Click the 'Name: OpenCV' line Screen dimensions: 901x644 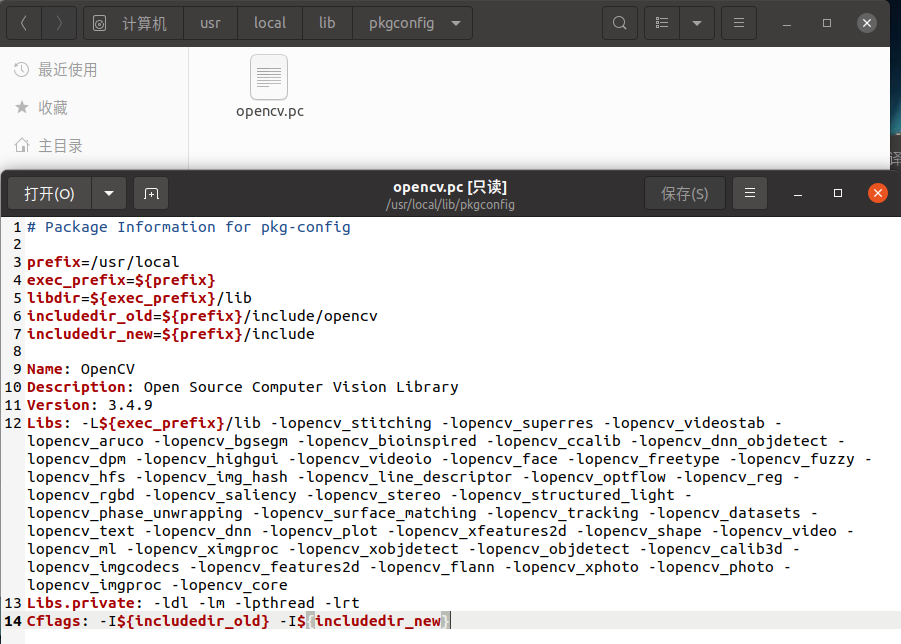pos(81,369)
